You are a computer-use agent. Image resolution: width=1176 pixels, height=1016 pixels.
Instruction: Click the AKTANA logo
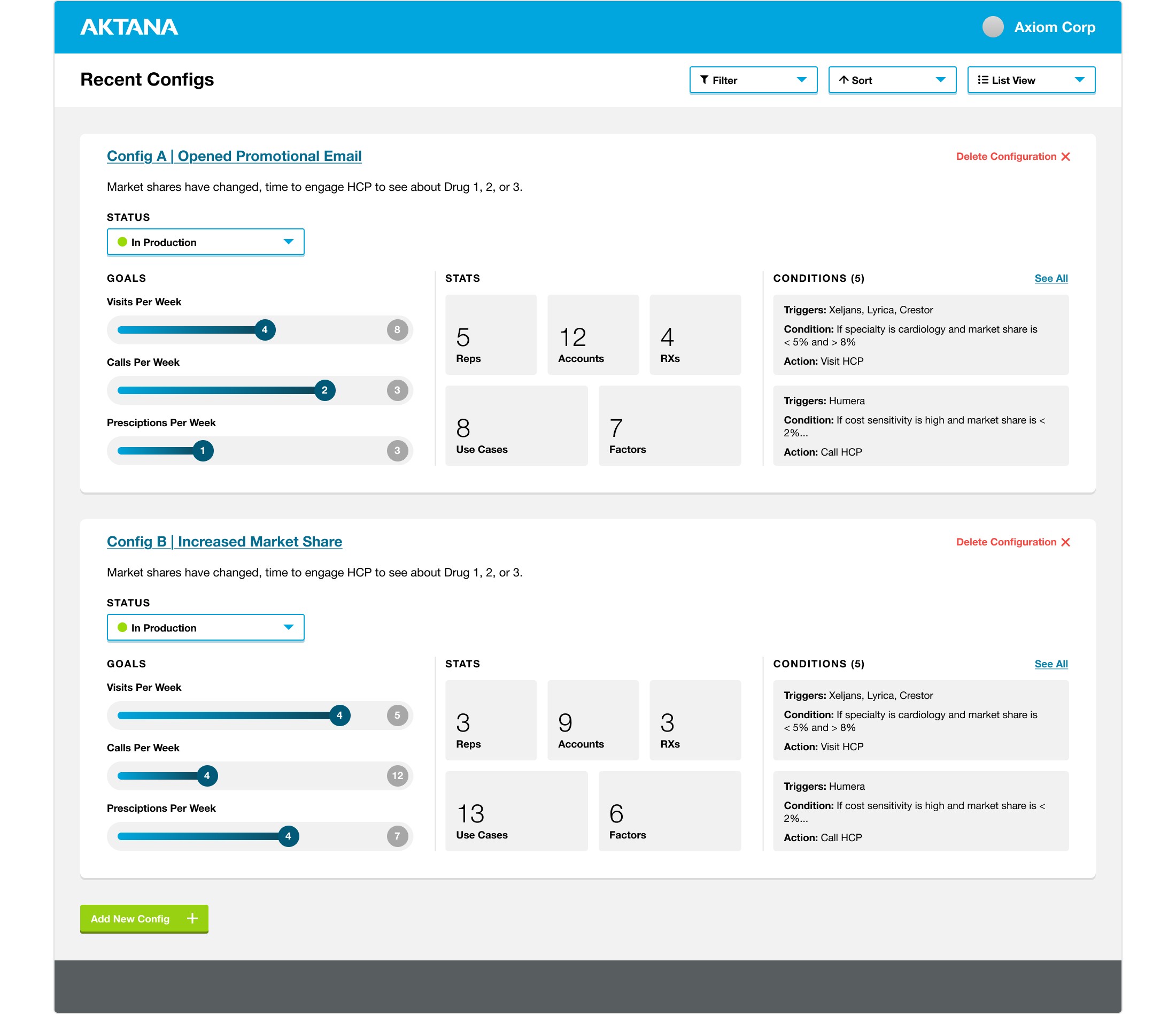129,27
